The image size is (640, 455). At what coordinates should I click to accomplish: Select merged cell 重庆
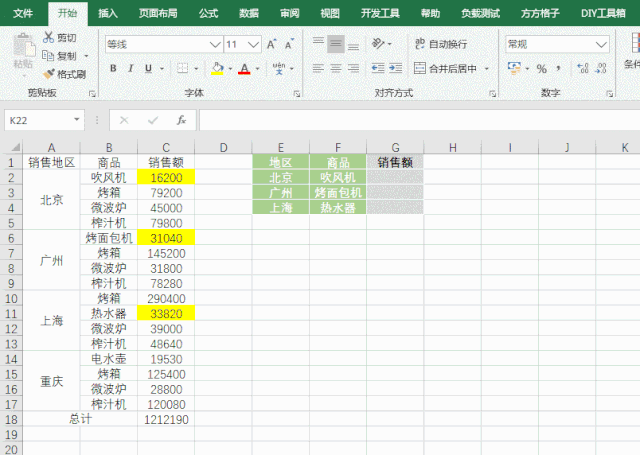coord(51,381)
